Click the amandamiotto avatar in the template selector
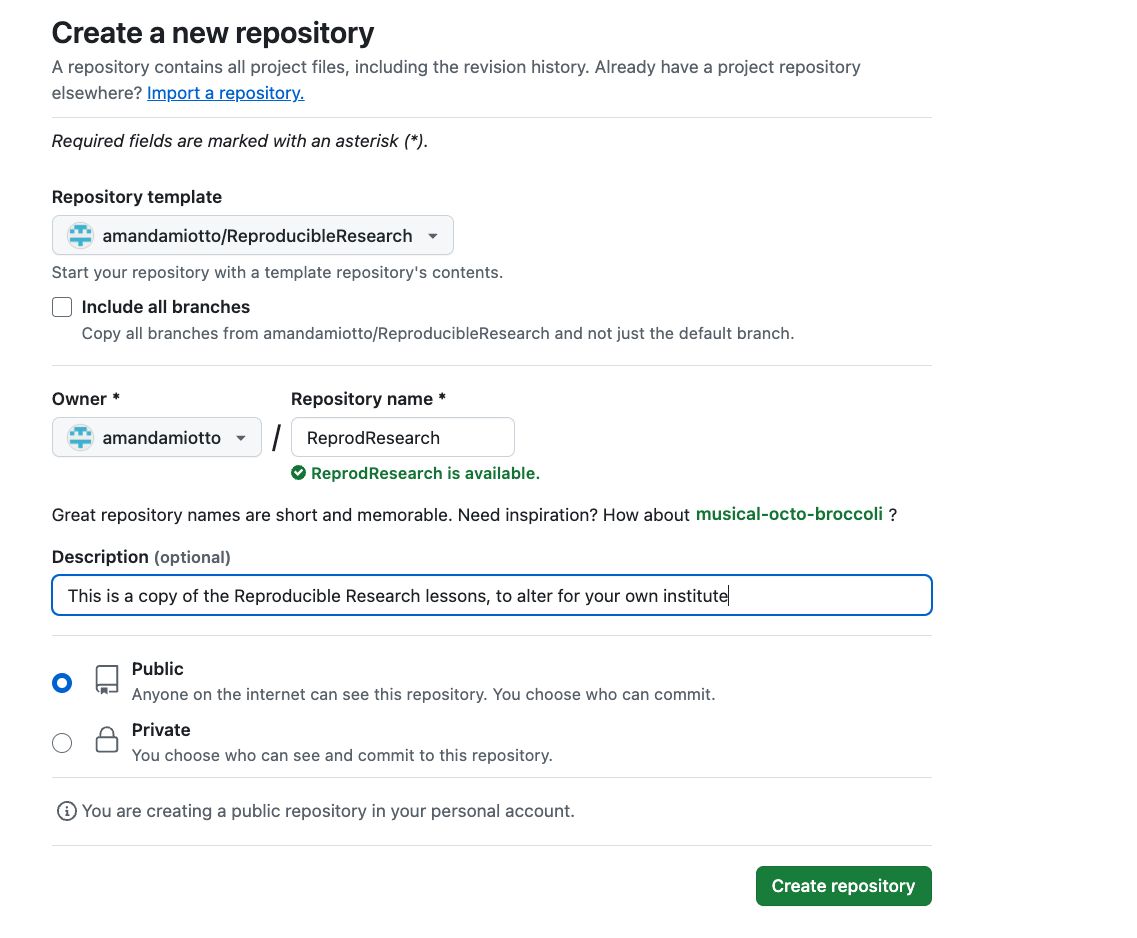The image size is (1137, 938). click(x=78, y=236)
